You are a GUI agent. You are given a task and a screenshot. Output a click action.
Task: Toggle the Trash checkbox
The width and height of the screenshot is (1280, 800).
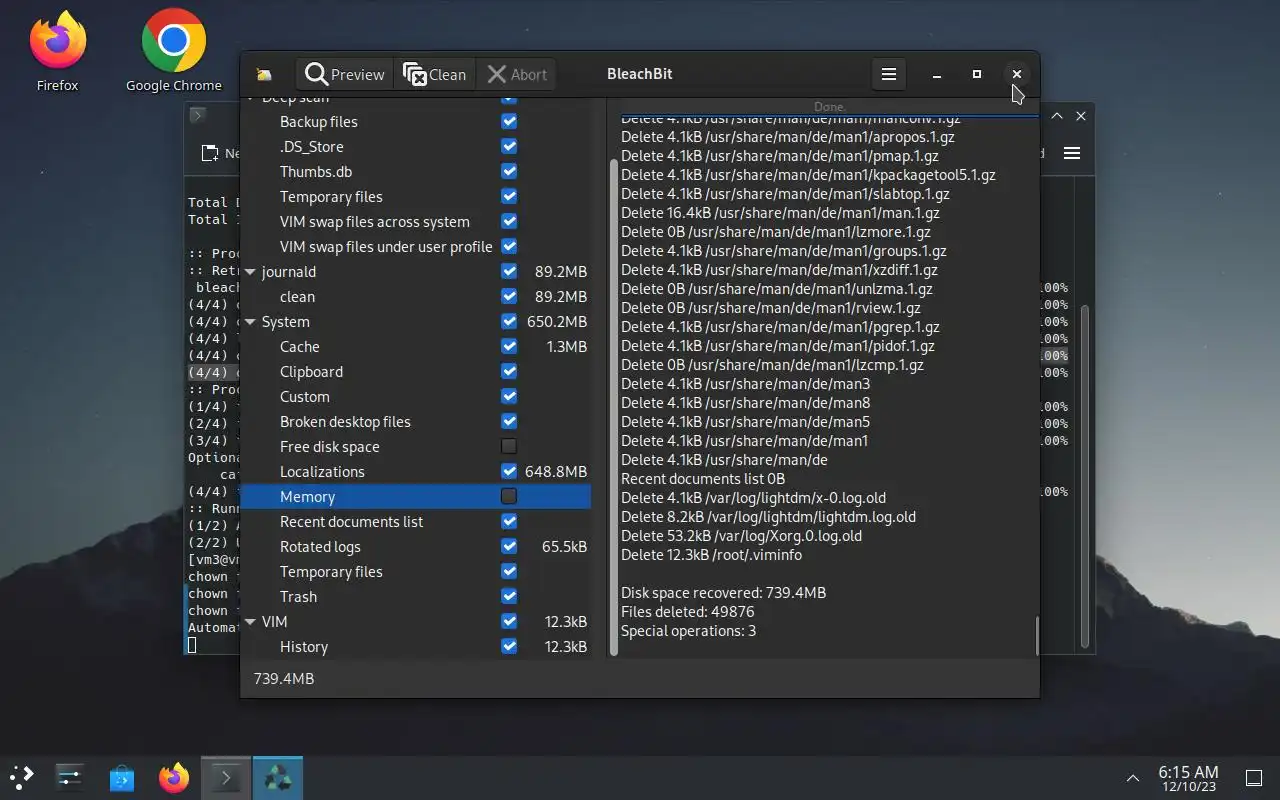coord(509,596)
